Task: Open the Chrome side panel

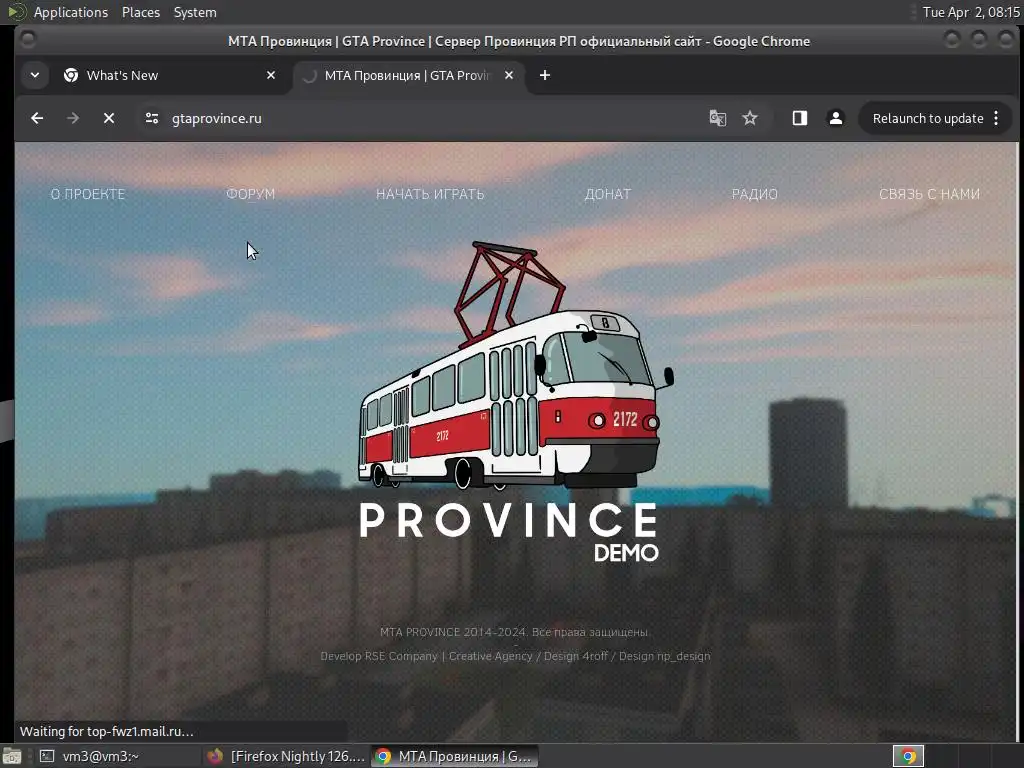Action: click(x=799, y=118)
